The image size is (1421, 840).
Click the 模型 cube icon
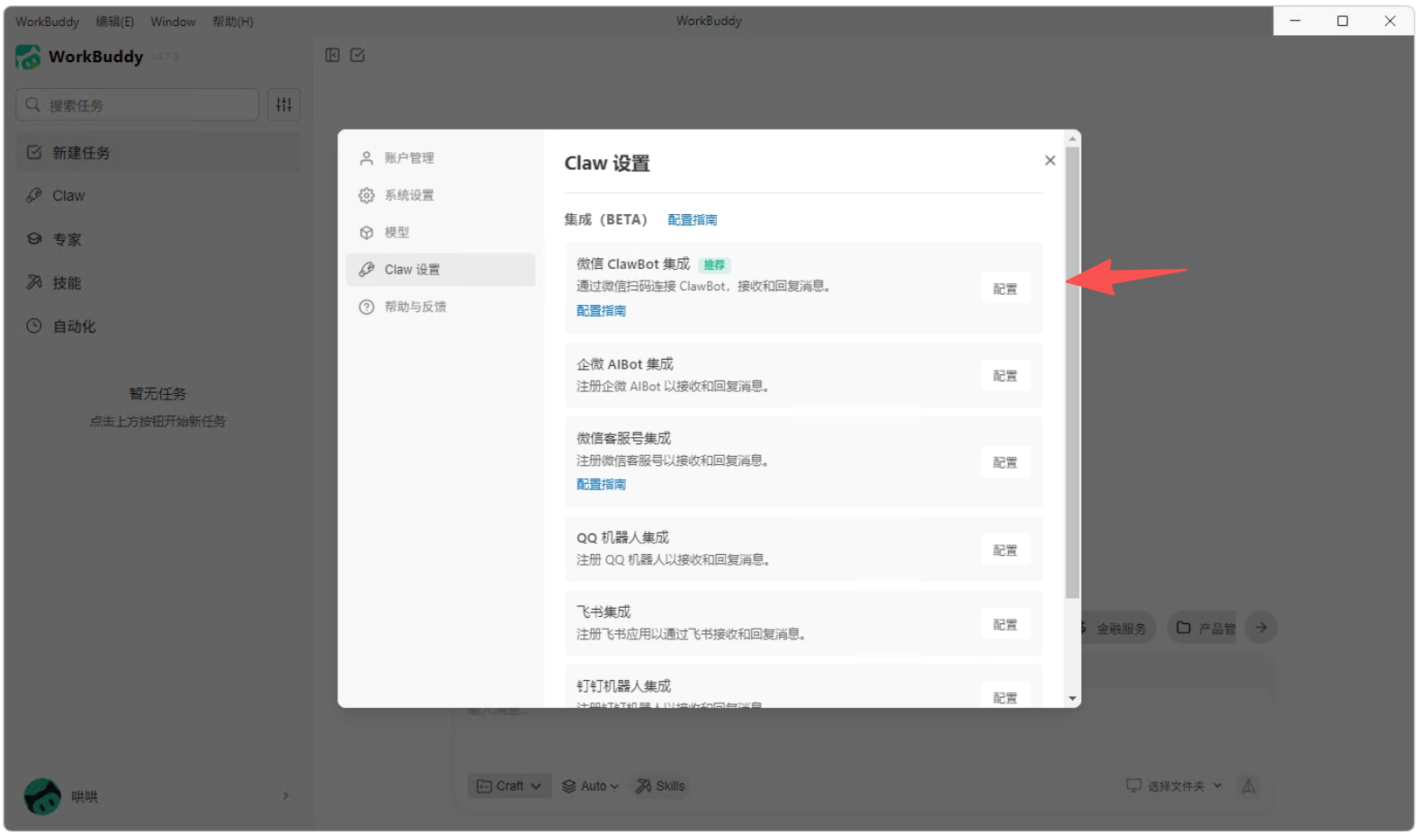367,232
